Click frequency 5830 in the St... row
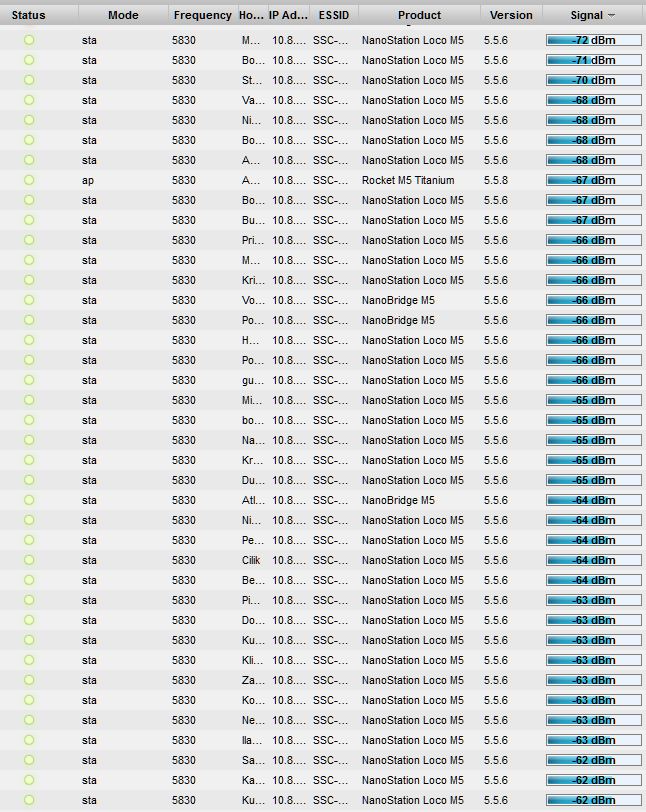The width and height of the screenshot is (646, 812). pos(184,80)
